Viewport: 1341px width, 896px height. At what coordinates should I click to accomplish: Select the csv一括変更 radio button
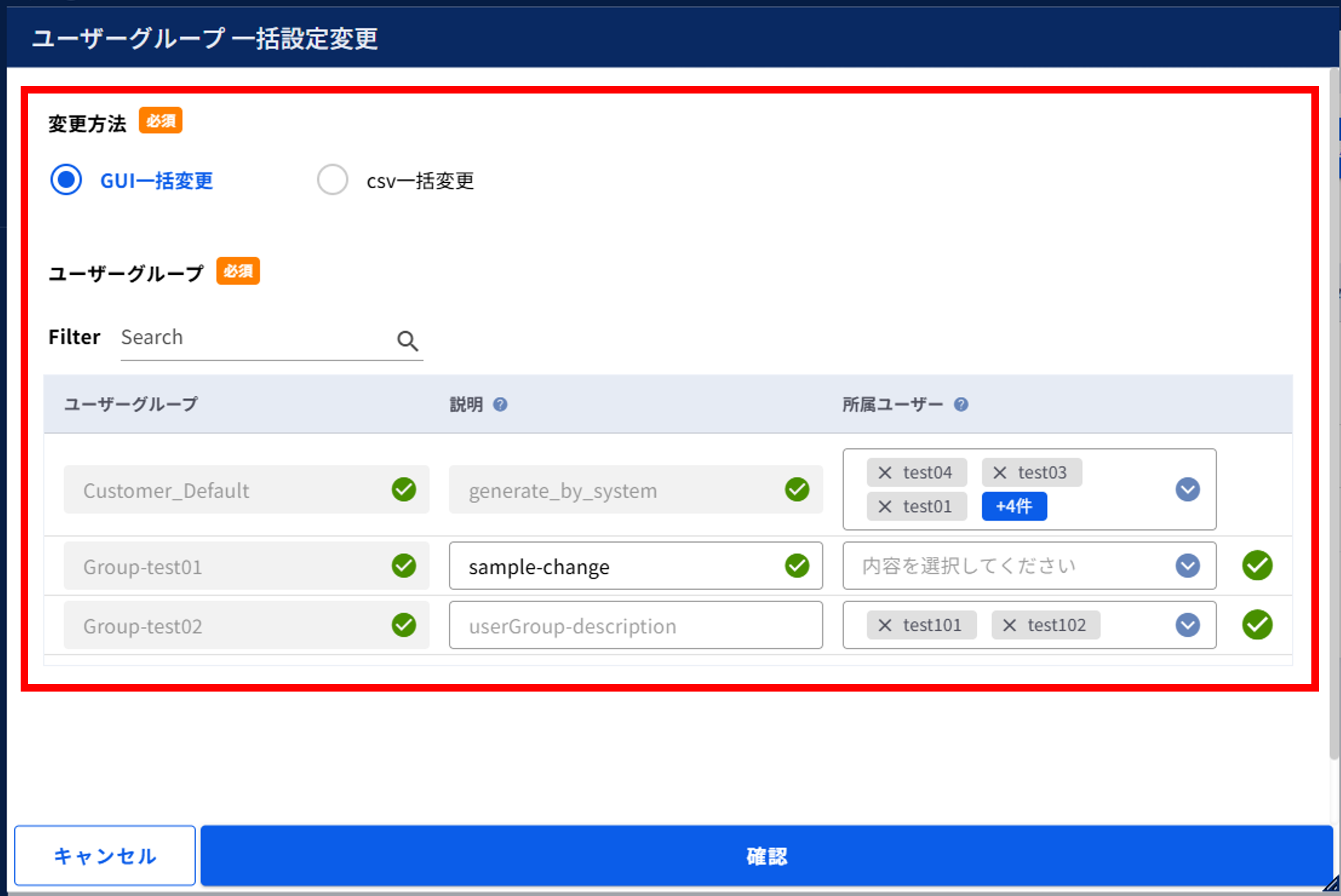pos(332,180)
